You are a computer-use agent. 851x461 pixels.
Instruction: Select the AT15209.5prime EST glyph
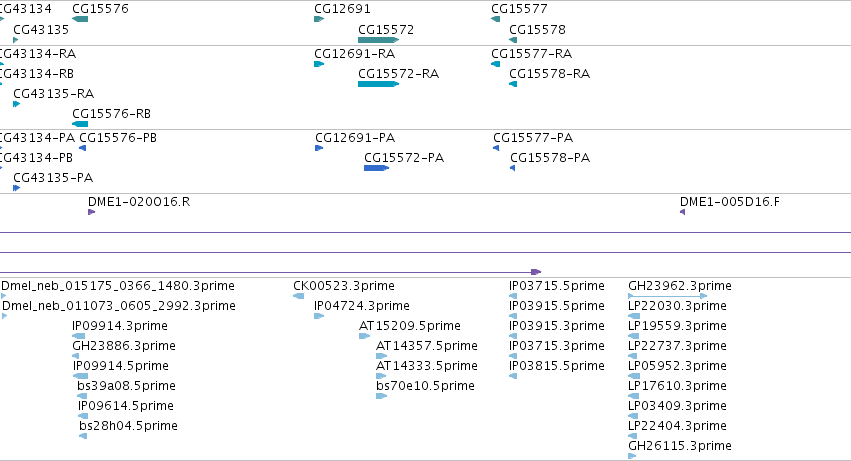pyautogui.click(x=364, y=336)
